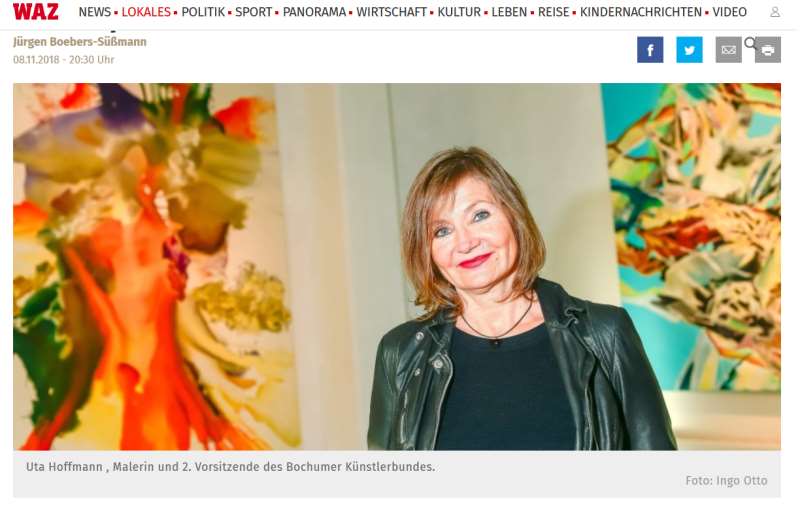Open user account profile icon
The image size is (800, 516).
[774, 12]
